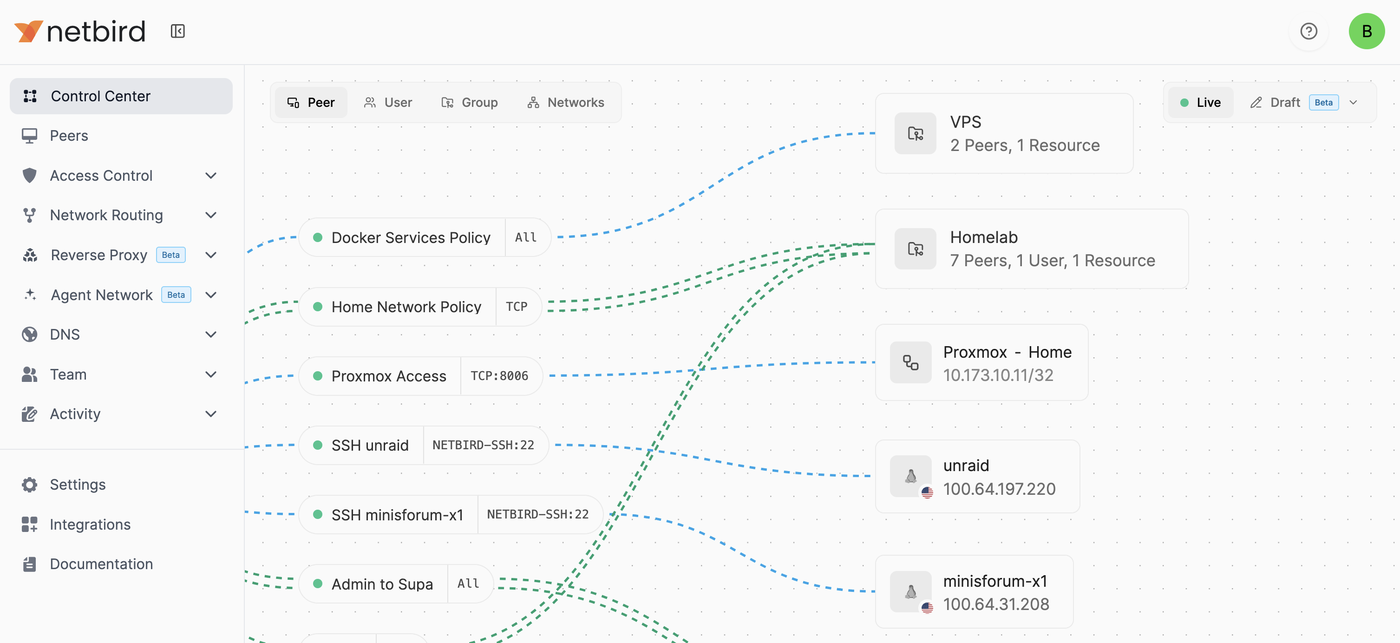
Task: Open Peers page in sidebar
Action: coord(121,136)
